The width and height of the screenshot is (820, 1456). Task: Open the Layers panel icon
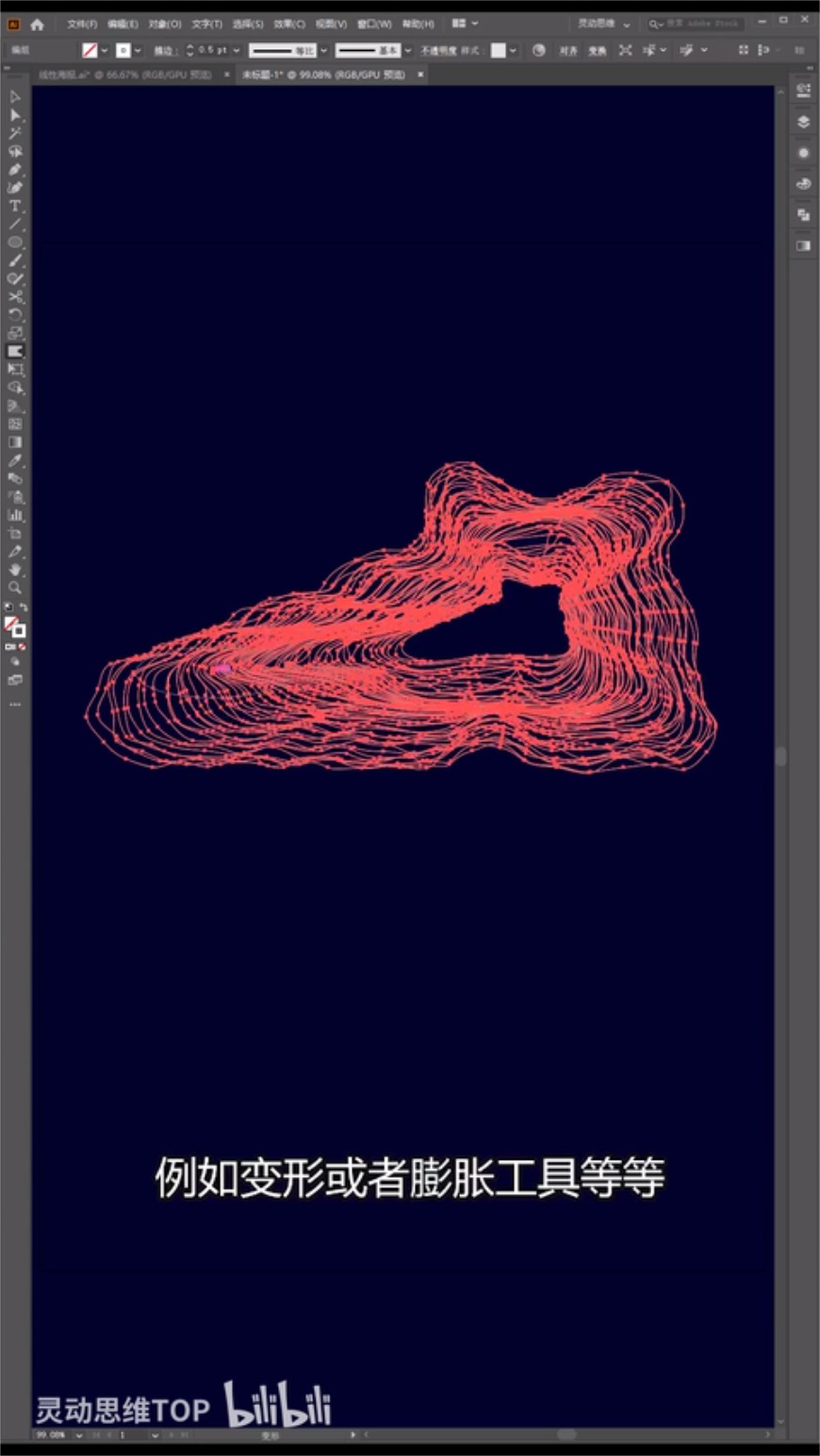pos(803,122)
